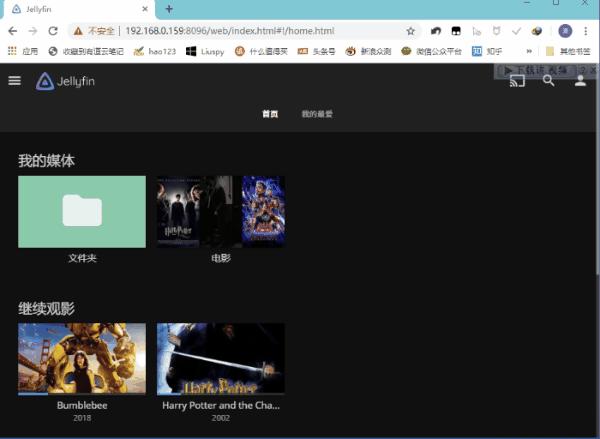Open the cast to device icon
Viewport: 600px width, 439px height.
(517, 81)
